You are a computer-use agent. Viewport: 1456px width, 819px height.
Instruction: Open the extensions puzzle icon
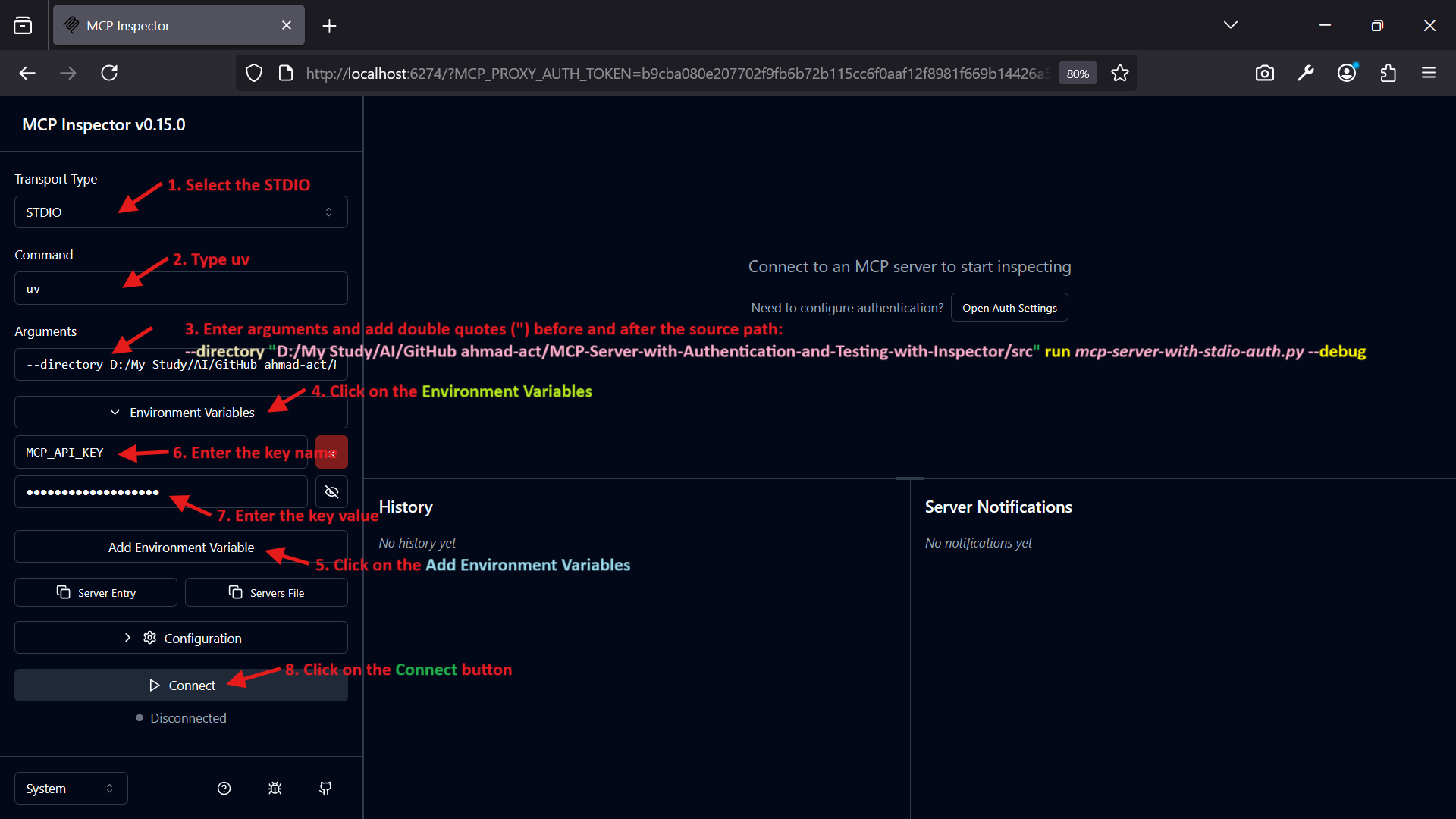click(1389, 74)
